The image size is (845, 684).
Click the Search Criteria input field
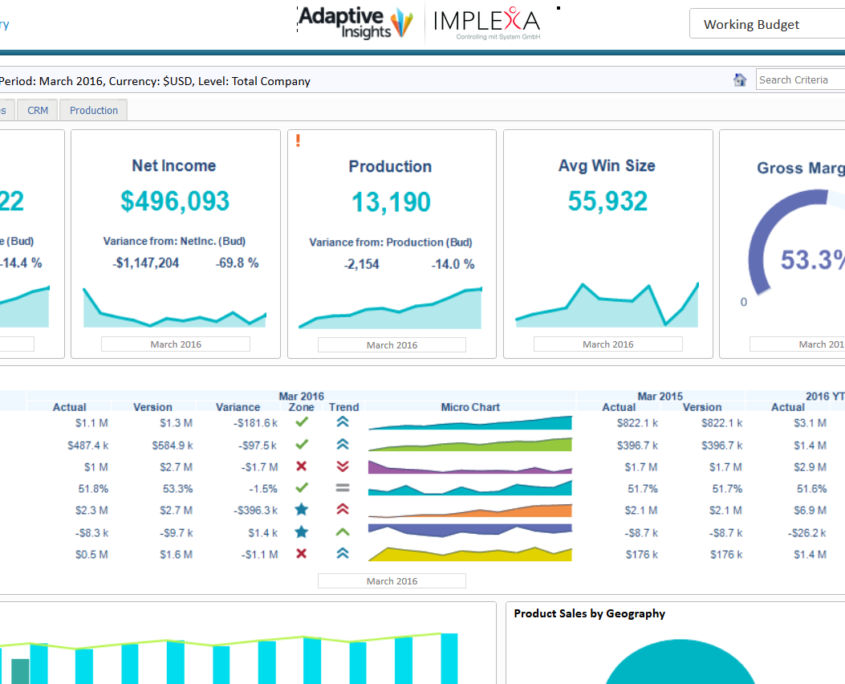800,80
